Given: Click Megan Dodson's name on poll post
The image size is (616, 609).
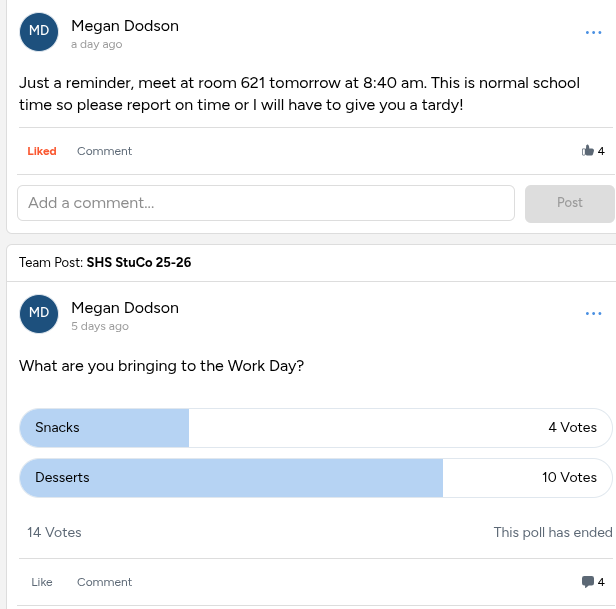Looking at the screenshot, I should point(125,308).
